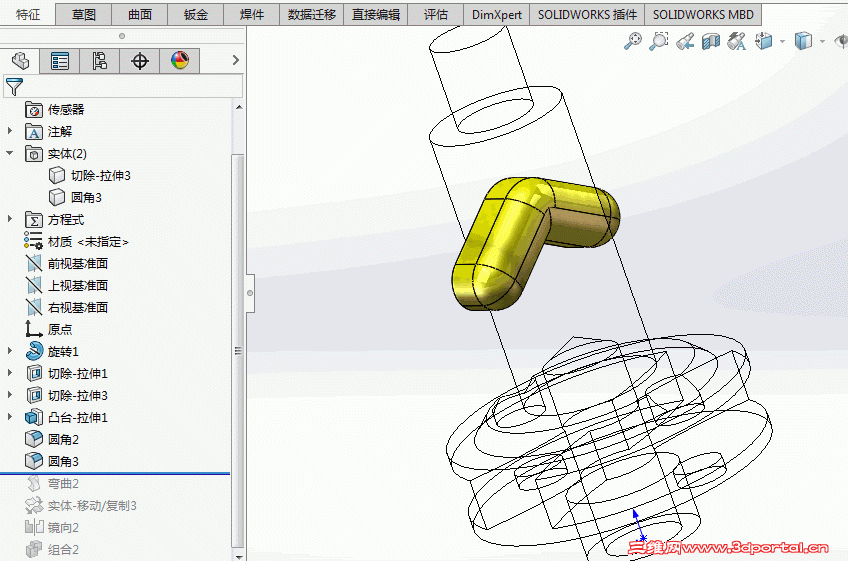Select the 切除-拉伸3 solid body entry

(x=90, y=176)
